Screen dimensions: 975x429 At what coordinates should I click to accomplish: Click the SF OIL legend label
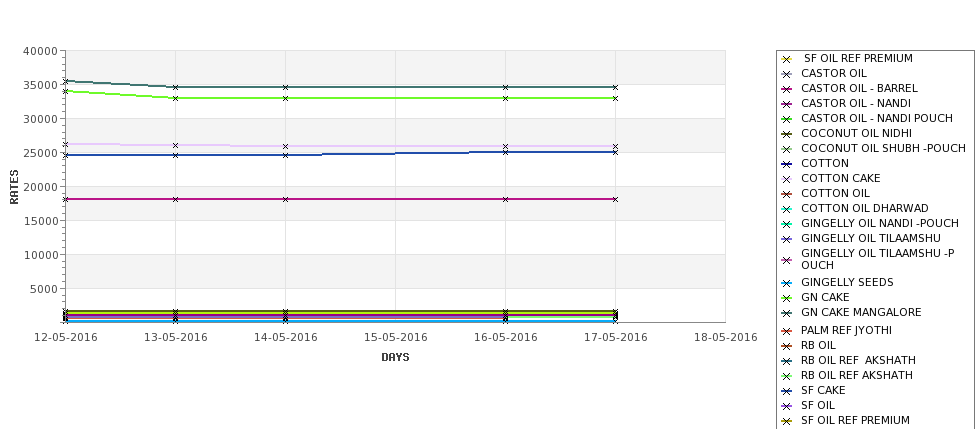coord(818,405)
